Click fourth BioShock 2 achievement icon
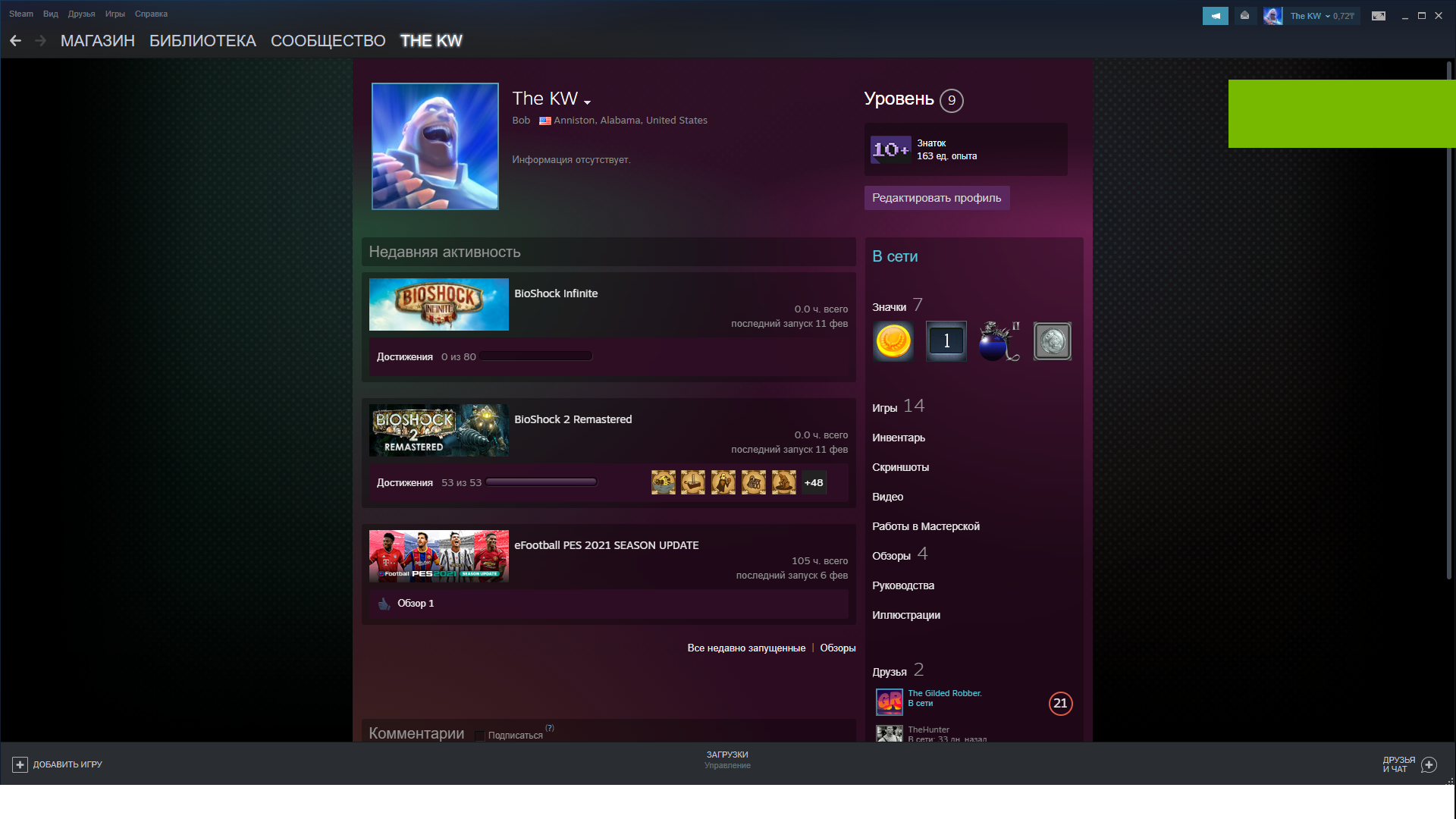This screenshot has height=819, width=1456. click(754, 482)
